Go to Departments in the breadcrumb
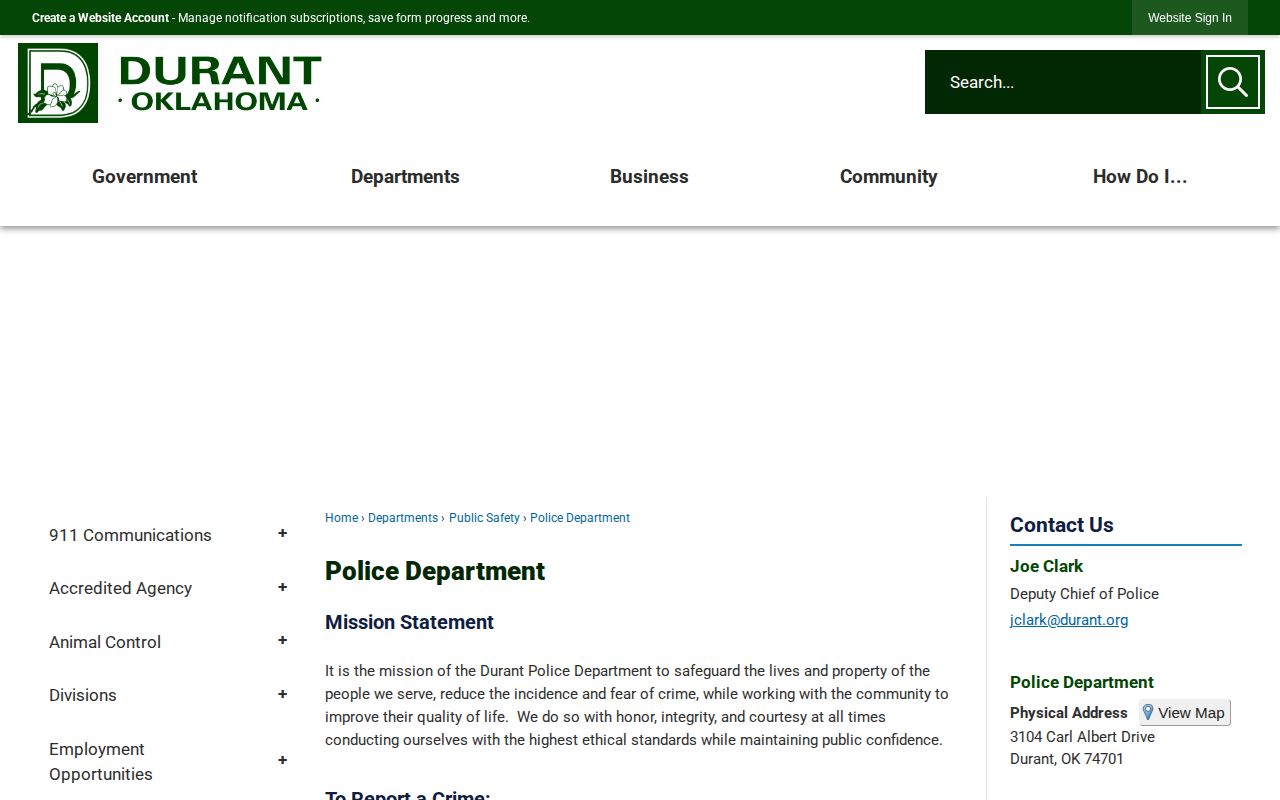Viewport: 1280px width, 800px height. coord(403,518)
